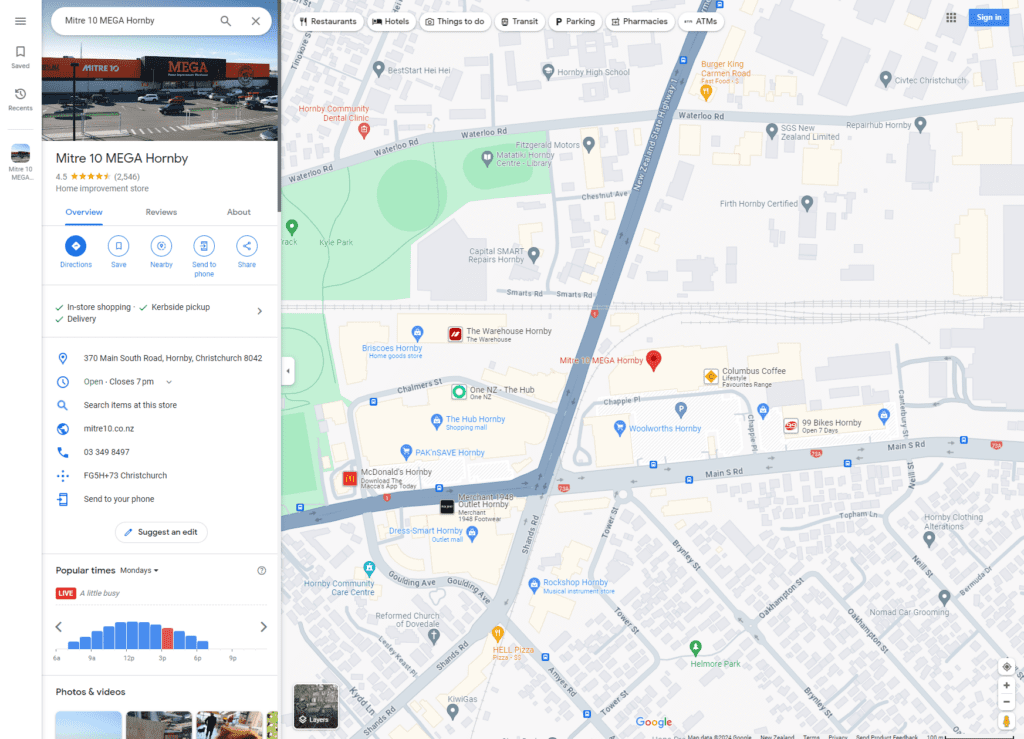Viewport: 1024px width, 739px height.
Task: Save this place to a list
Action: point(118,252)
